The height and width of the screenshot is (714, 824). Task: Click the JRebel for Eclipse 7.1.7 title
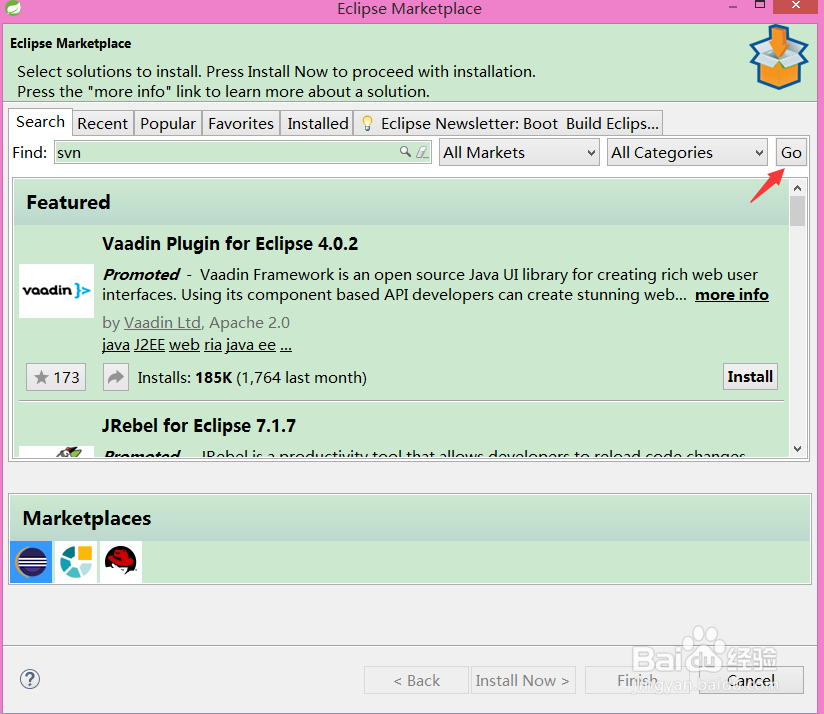click(199, 426)
